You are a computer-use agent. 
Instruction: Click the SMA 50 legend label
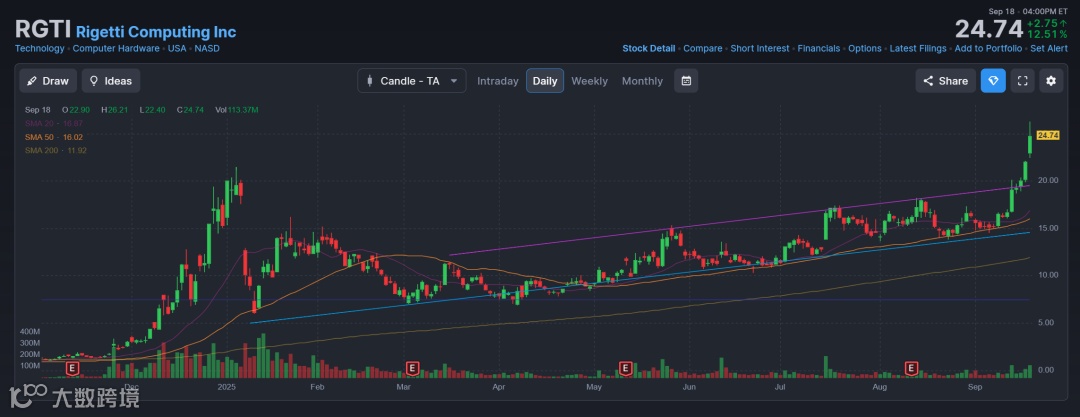(54, 136)
